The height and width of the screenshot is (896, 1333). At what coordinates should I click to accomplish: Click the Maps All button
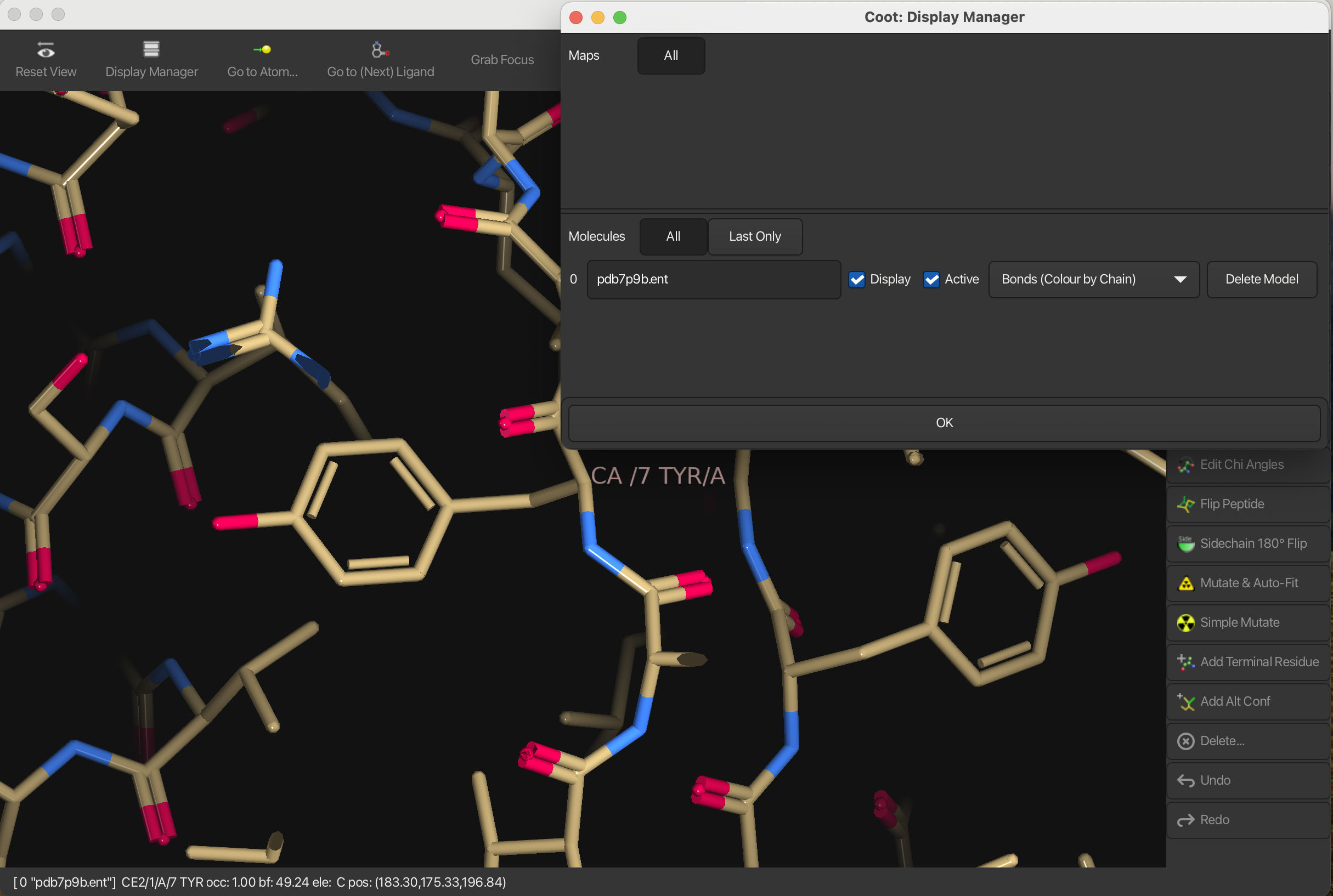pos(670,55)
